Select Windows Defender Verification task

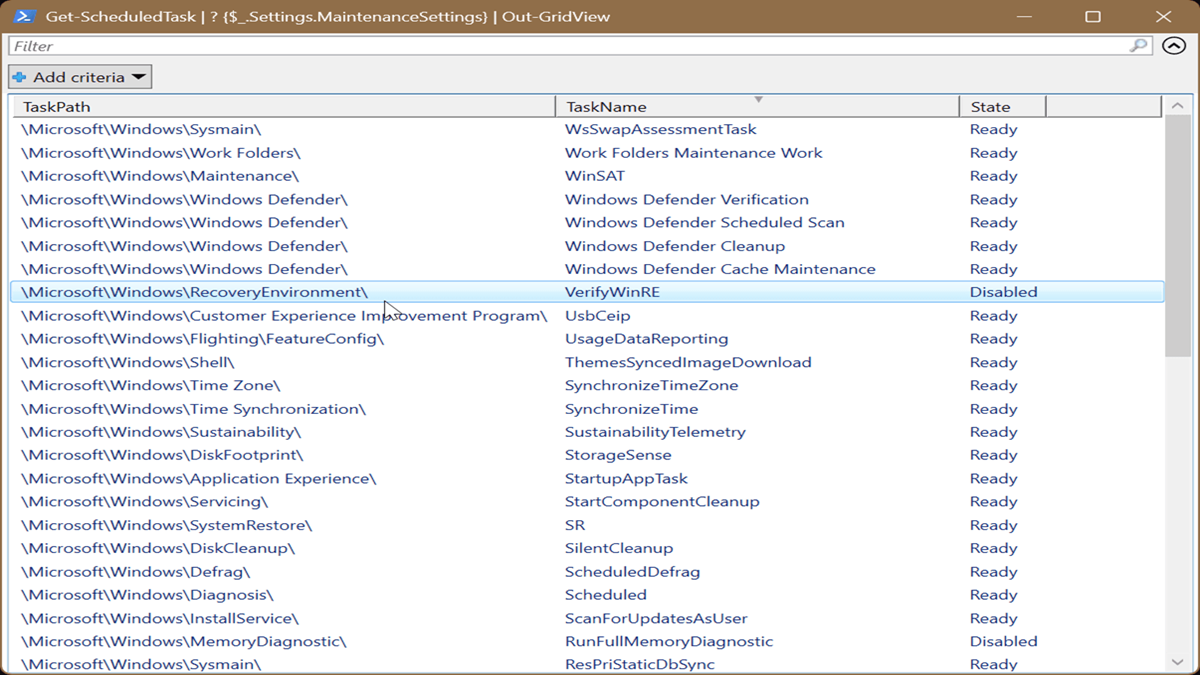687,199
